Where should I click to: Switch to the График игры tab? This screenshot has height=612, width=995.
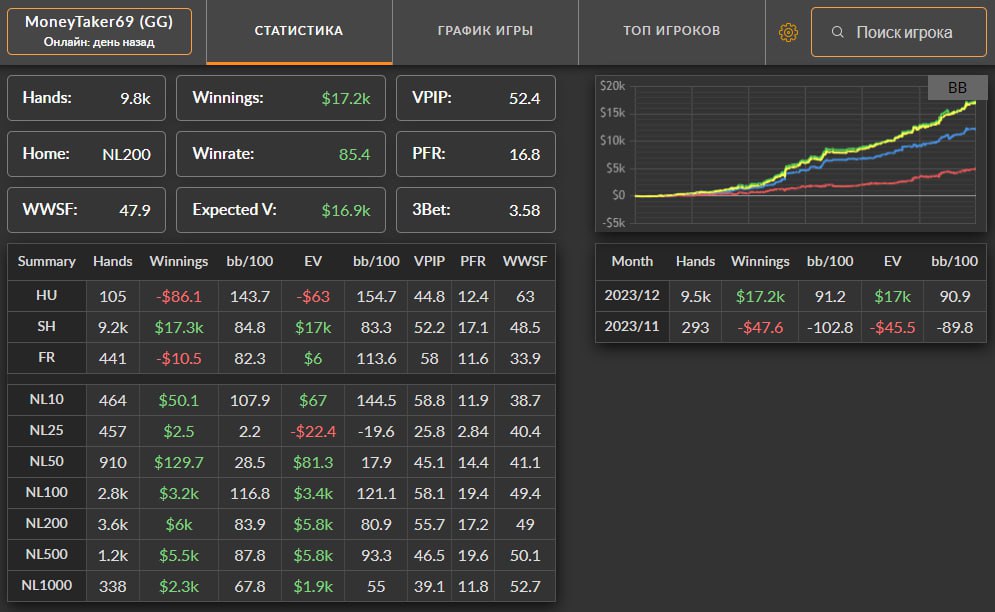pyautogui.click(x=485, y=31)
